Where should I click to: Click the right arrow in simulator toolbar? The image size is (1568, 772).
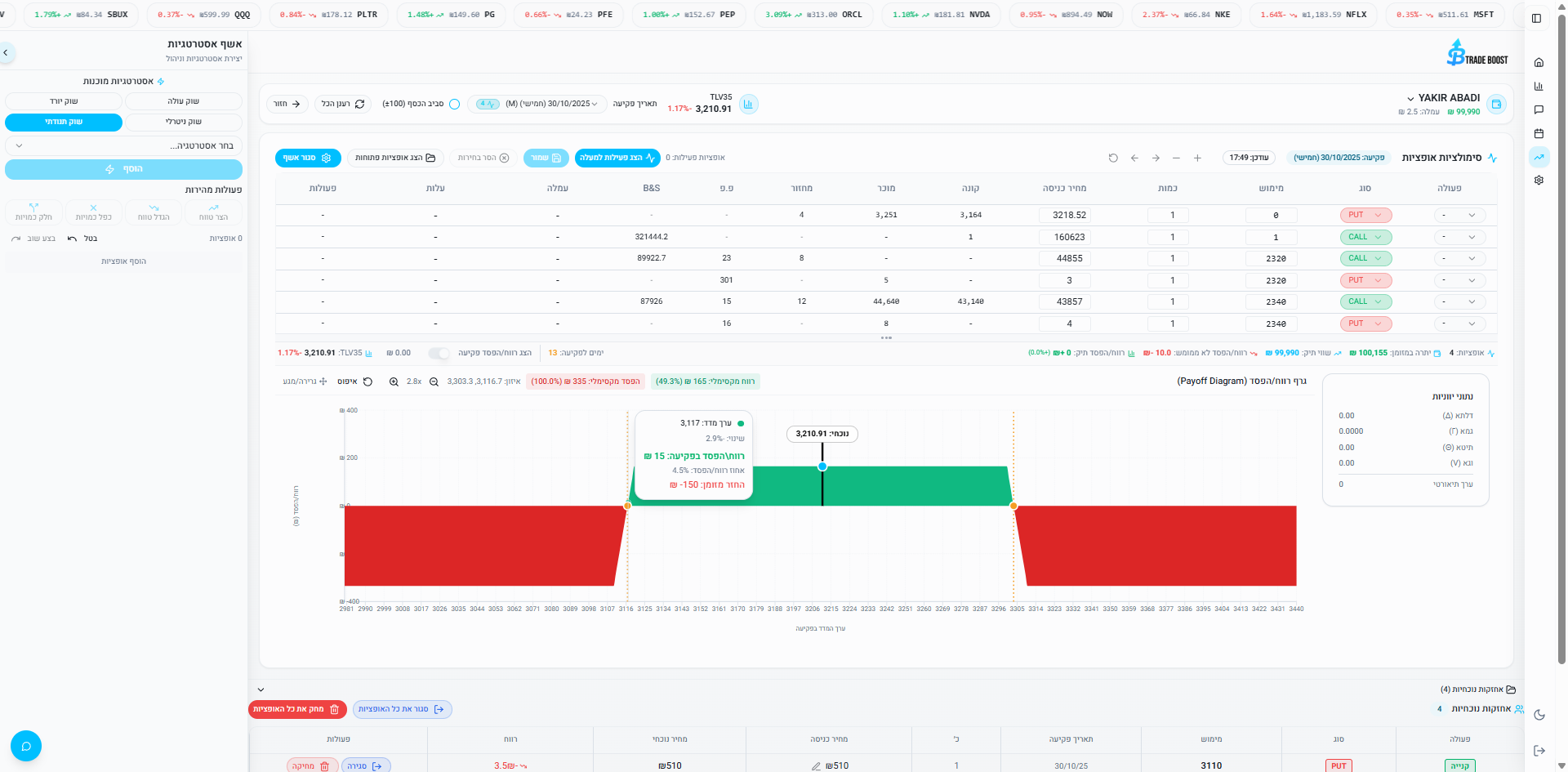pos(1156,158)
